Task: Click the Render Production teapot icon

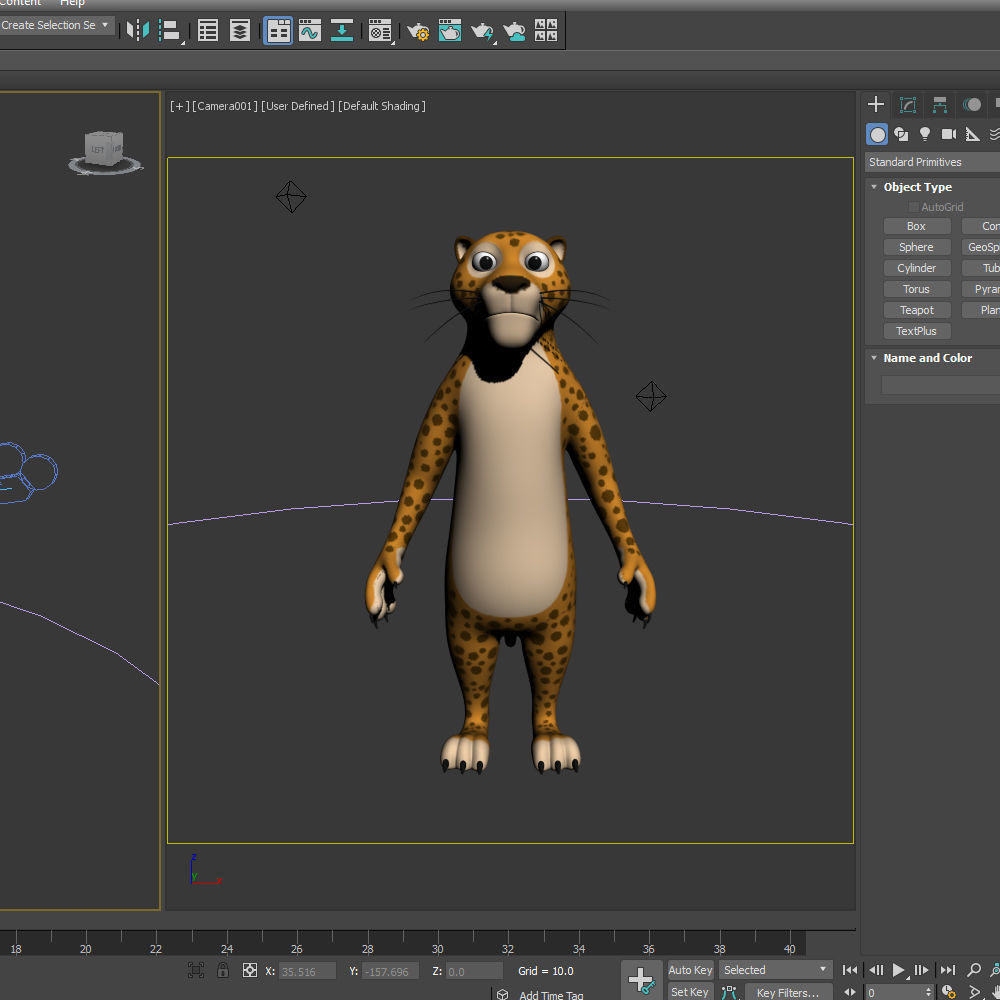Action: point(482,31)
